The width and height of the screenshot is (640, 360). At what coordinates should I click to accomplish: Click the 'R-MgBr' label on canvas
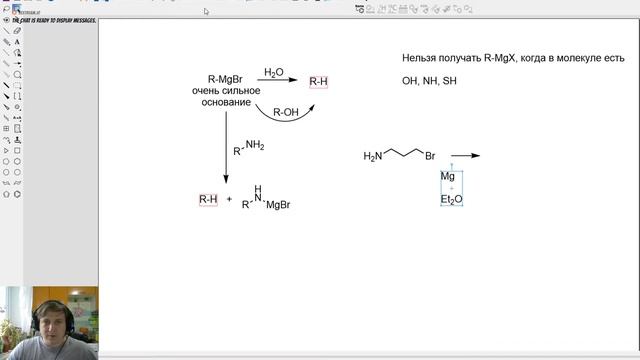(225, 79)
